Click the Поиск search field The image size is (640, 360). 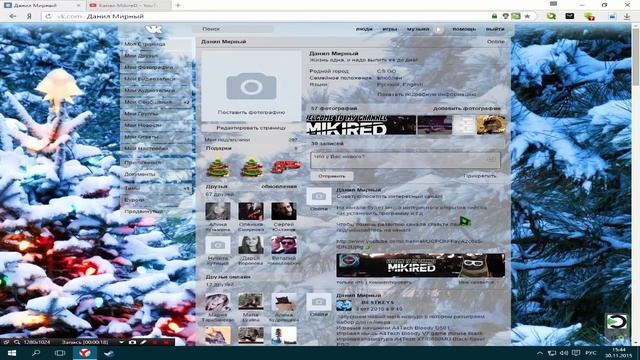[233, 29]
